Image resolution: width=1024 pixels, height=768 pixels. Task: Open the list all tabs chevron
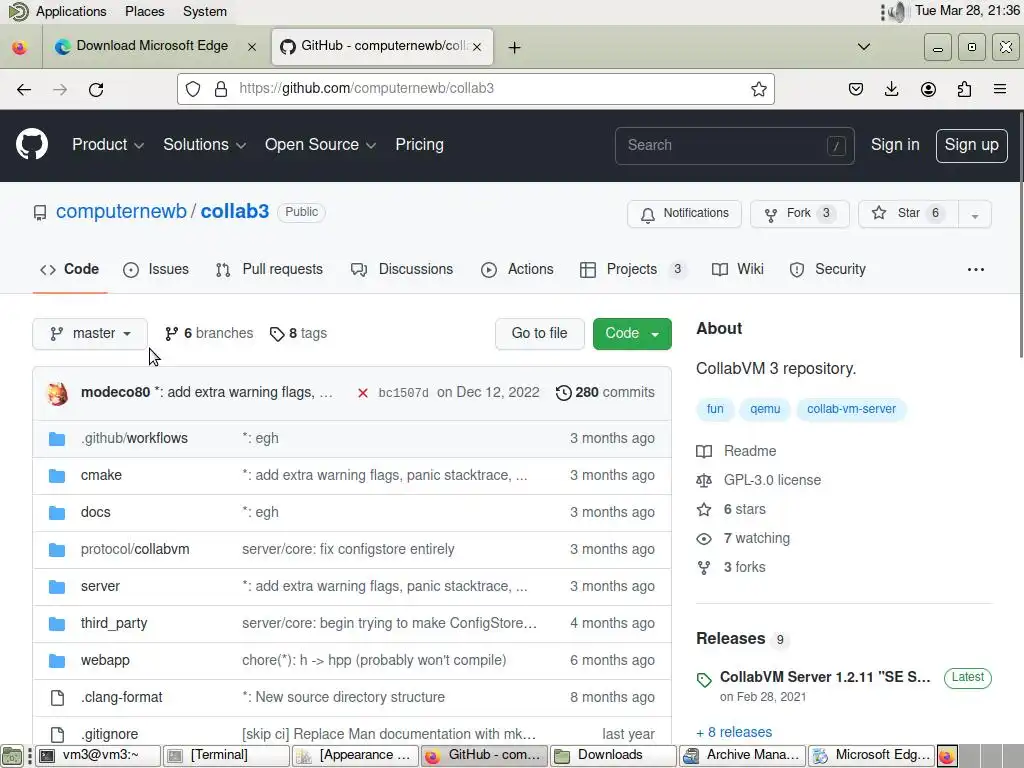[x=863, y=47]
